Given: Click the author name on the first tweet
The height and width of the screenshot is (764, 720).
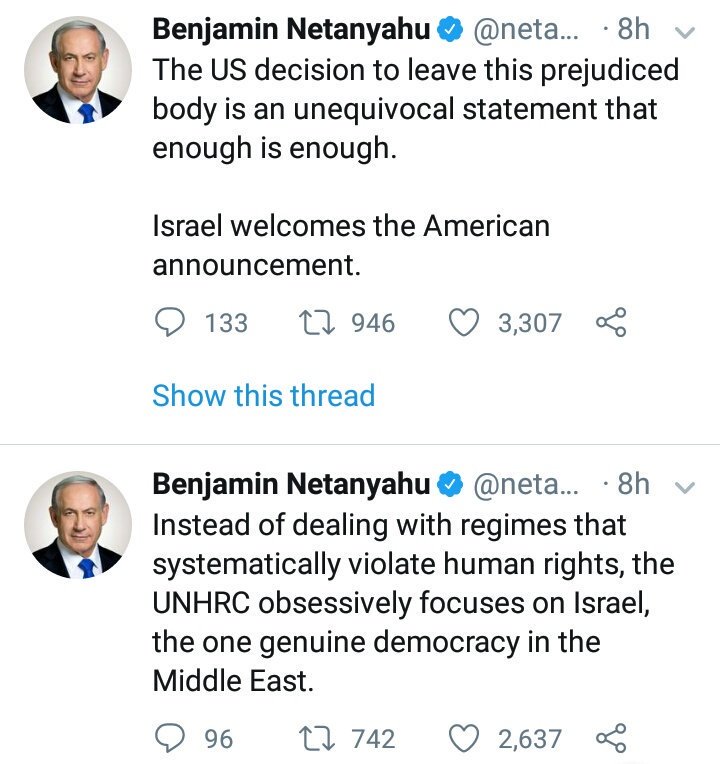Looking at the screenshot, I should pos(291,30).
